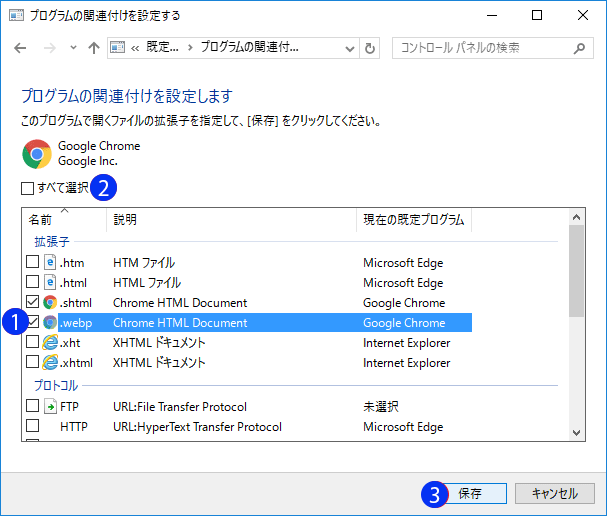Viewport: 607px width, 516px height.
Task: Collapse the プロトコル group header
Action: click(x=56, y=386)
